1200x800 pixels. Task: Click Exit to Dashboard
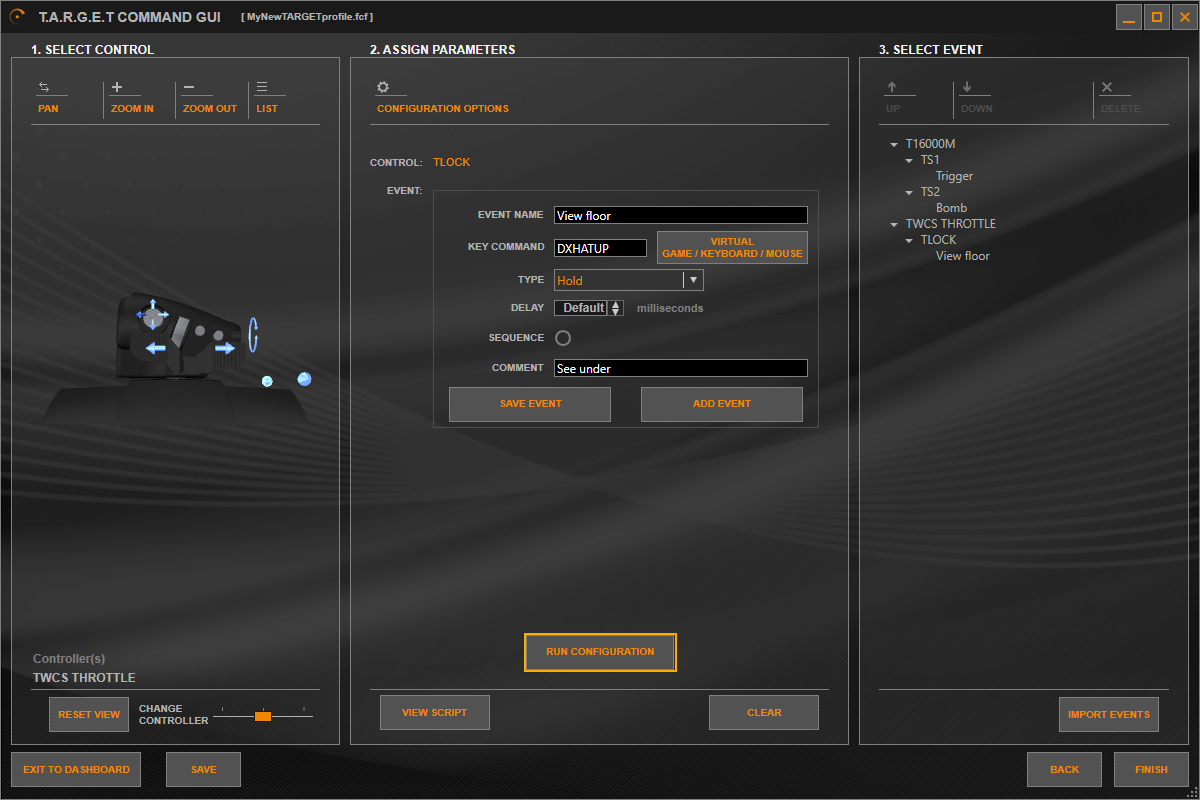pos(76,769)
